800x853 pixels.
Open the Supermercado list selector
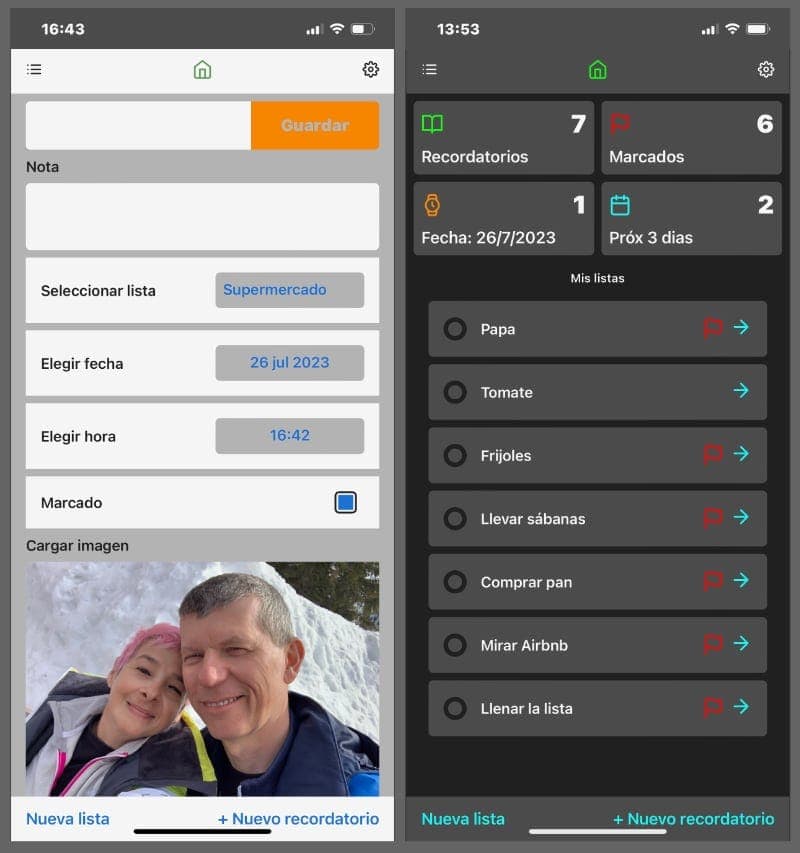(x=289, y=290)
